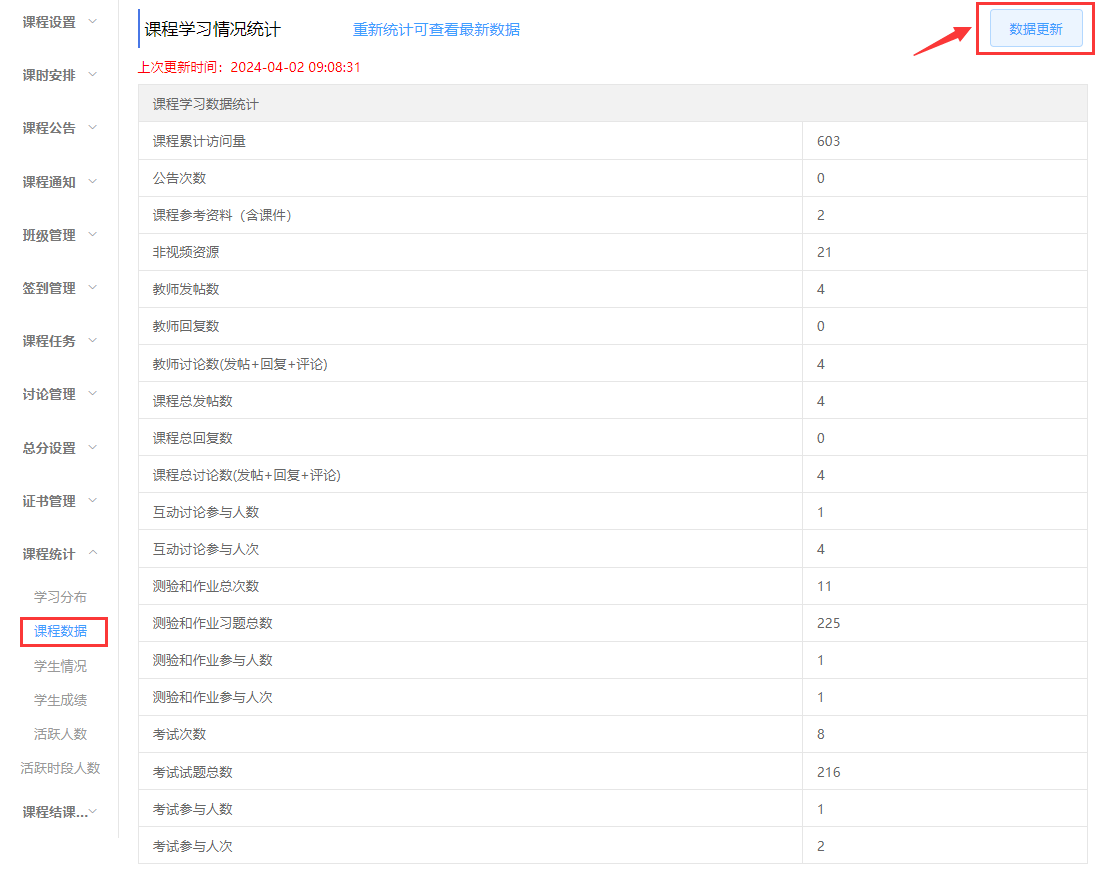Expand the 课程设置 sidebar menu

click(x=60, y=22)
